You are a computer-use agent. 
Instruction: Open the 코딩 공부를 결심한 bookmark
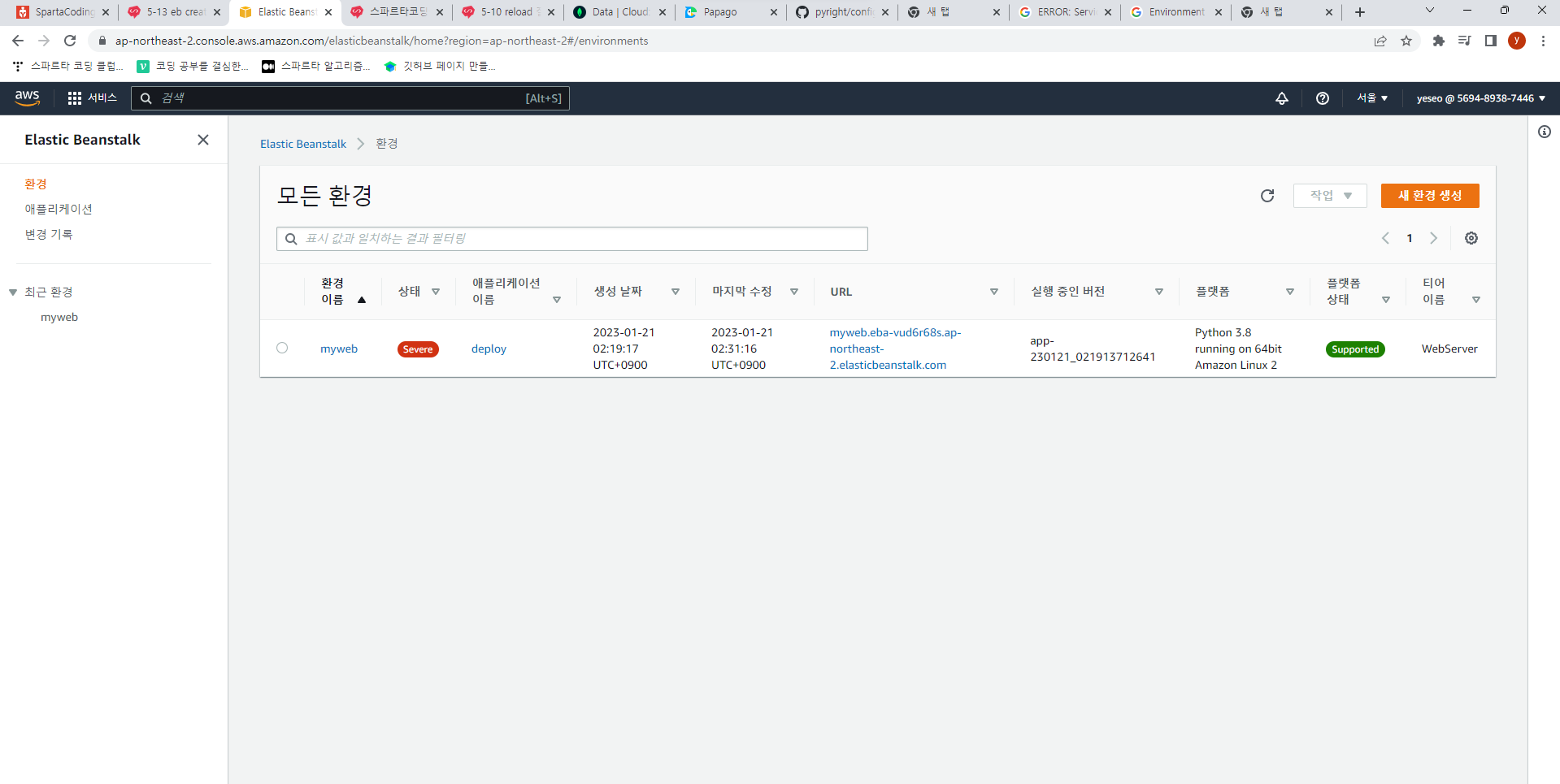pyautogui.click(x=193, y=66)
